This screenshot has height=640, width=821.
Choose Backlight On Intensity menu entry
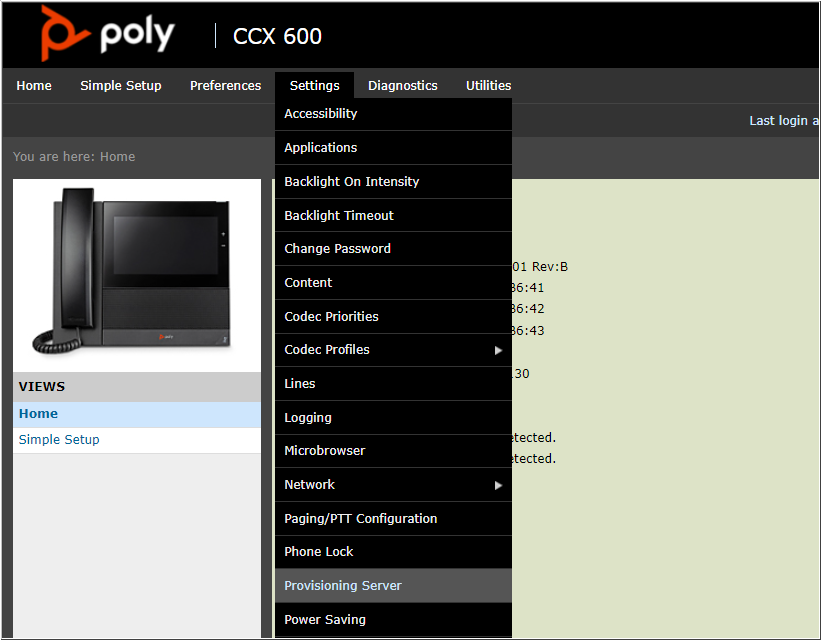coord(351,182)
